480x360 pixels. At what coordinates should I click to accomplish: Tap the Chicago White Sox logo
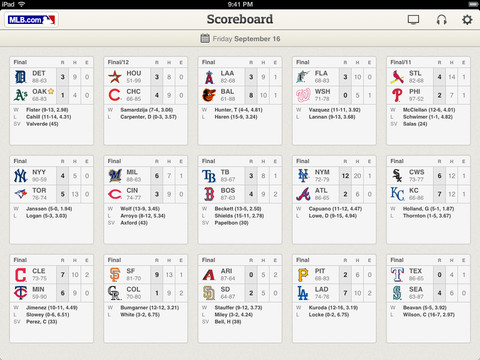point(397,176)
